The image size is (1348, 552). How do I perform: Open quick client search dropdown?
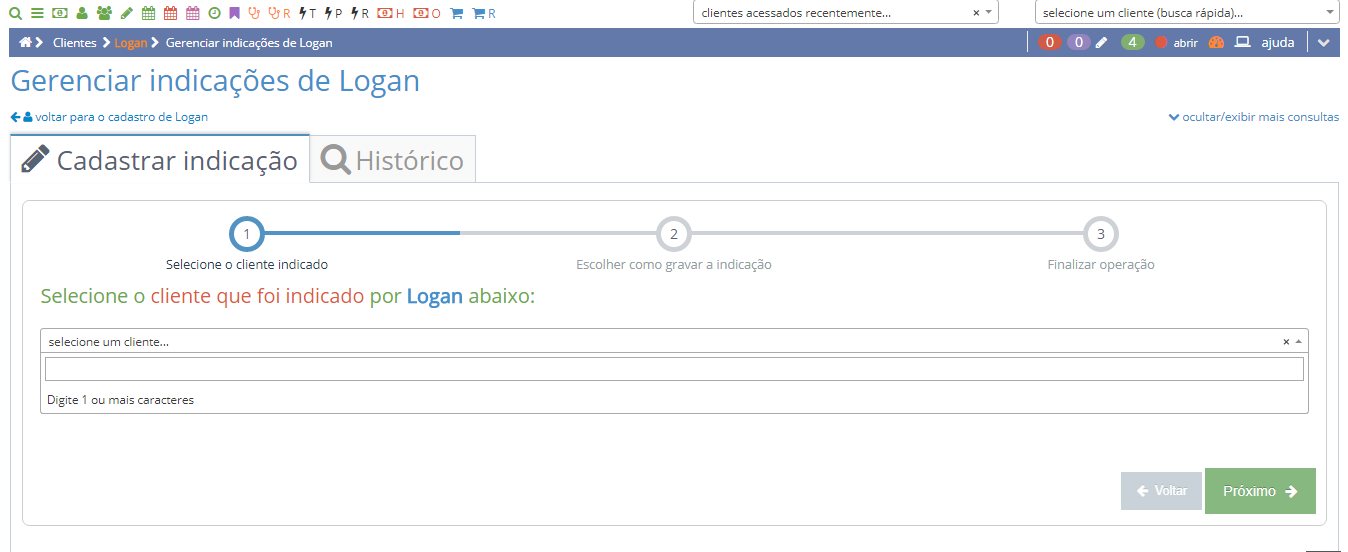(x=1186, y=13)
